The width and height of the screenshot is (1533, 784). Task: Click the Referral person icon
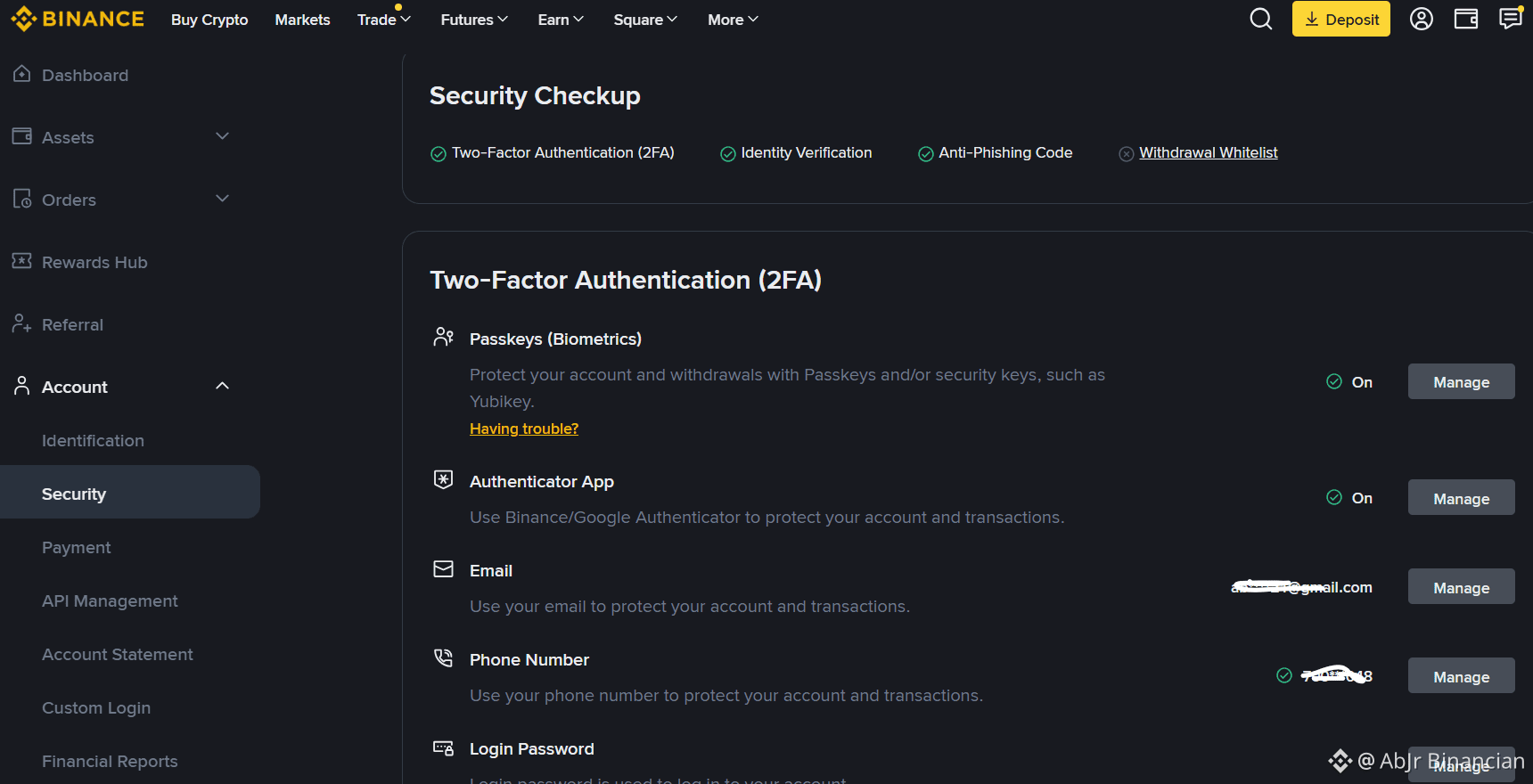[x=22, y=324]
